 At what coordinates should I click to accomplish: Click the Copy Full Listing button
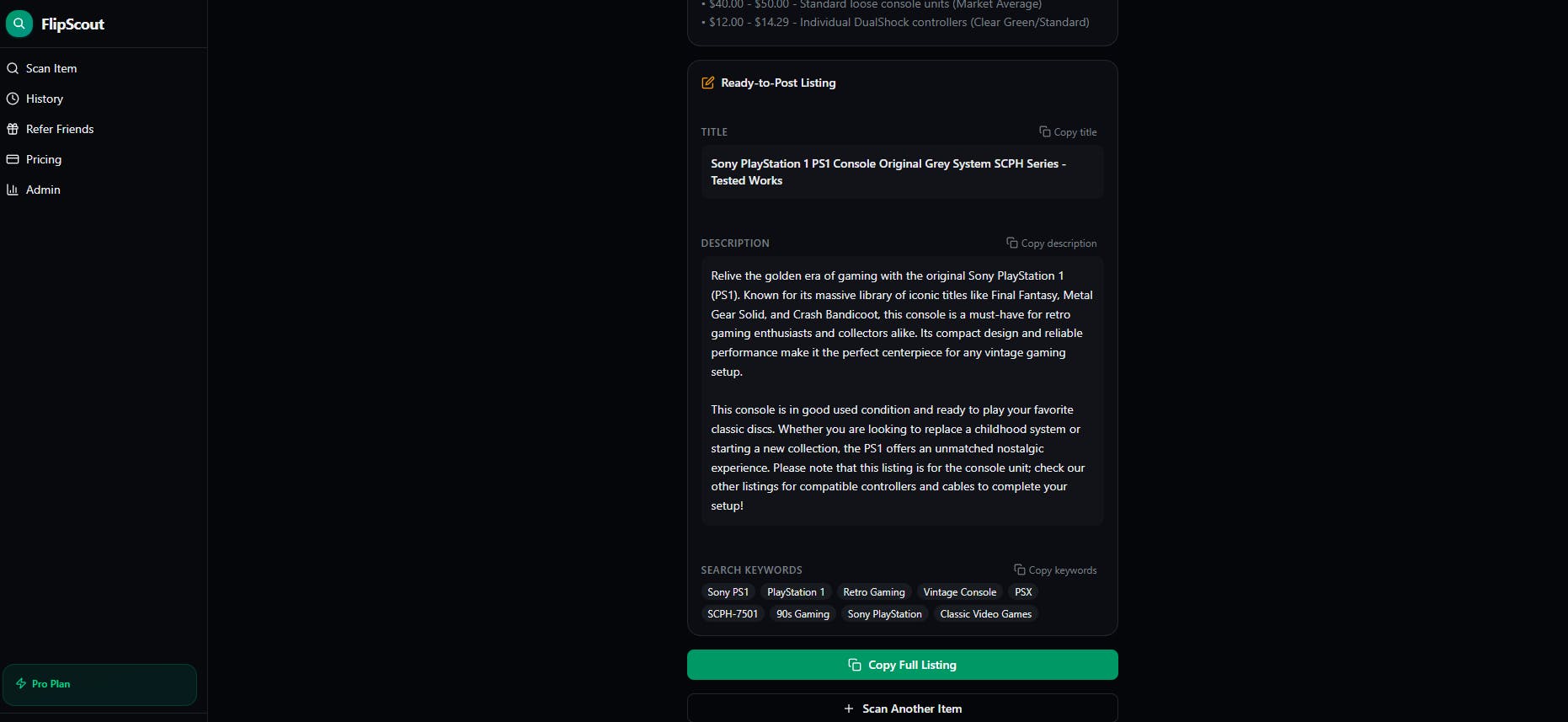[x=903, y=665]
